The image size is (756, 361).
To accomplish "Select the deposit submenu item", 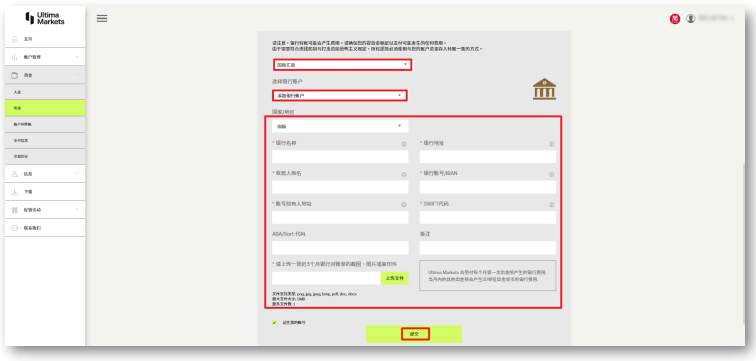I will coord(45,92).
